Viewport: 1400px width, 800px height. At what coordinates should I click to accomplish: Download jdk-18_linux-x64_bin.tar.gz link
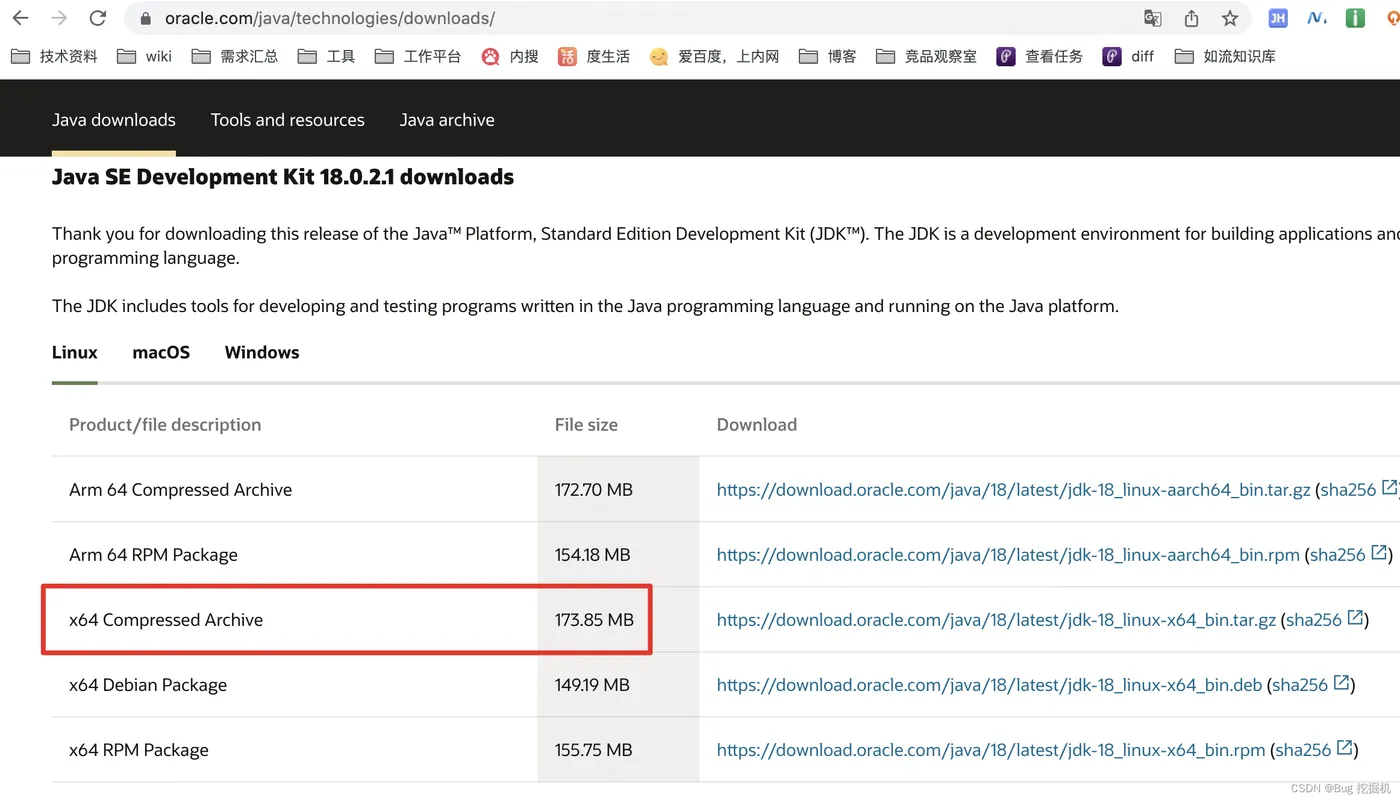tap(997, 620)
